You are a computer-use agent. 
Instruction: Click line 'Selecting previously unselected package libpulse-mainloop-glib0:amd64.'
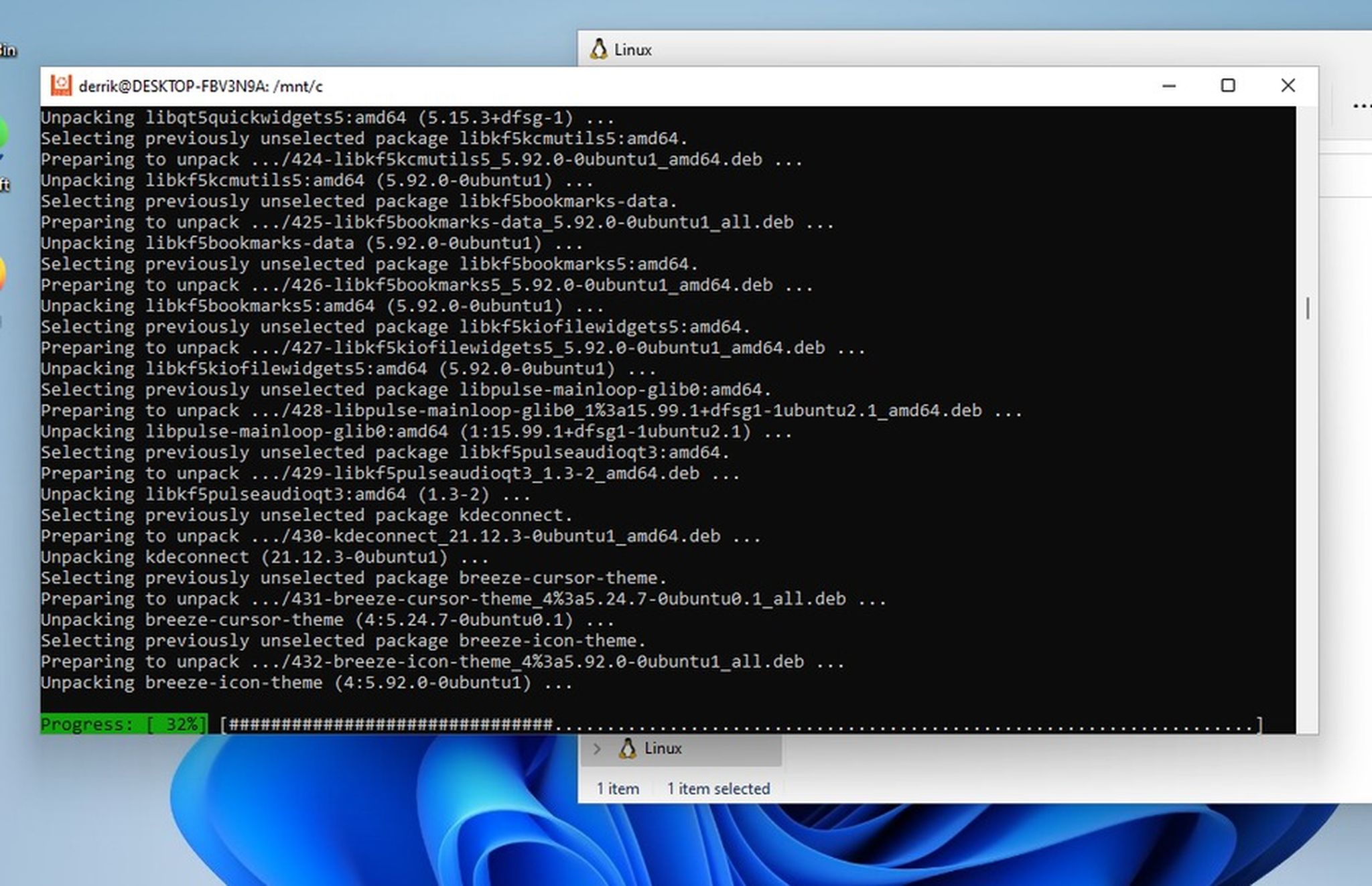pos(406,390)
